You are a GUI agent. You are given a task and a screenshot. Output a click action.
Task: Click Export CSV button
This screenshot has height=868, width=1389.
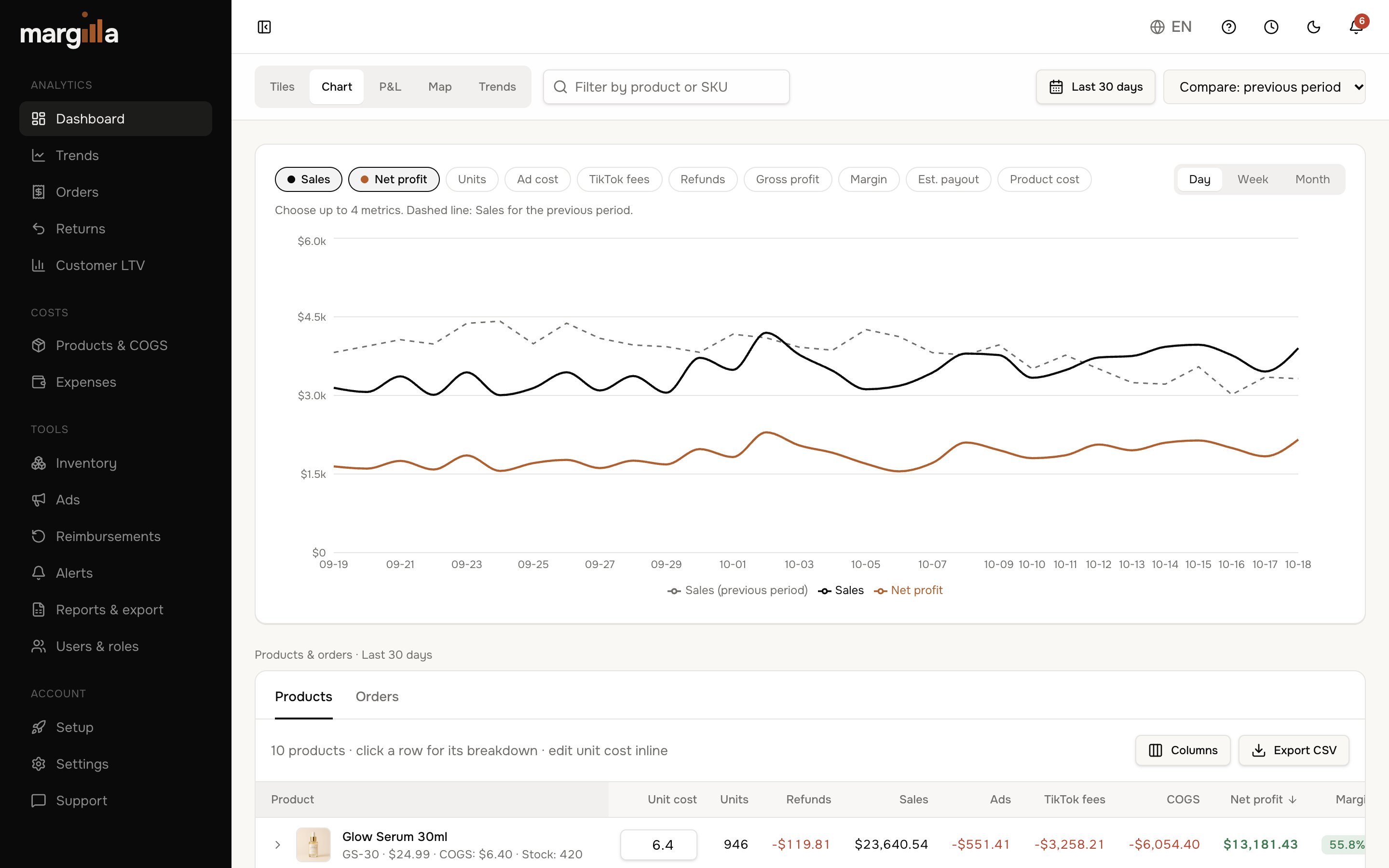1293,750
